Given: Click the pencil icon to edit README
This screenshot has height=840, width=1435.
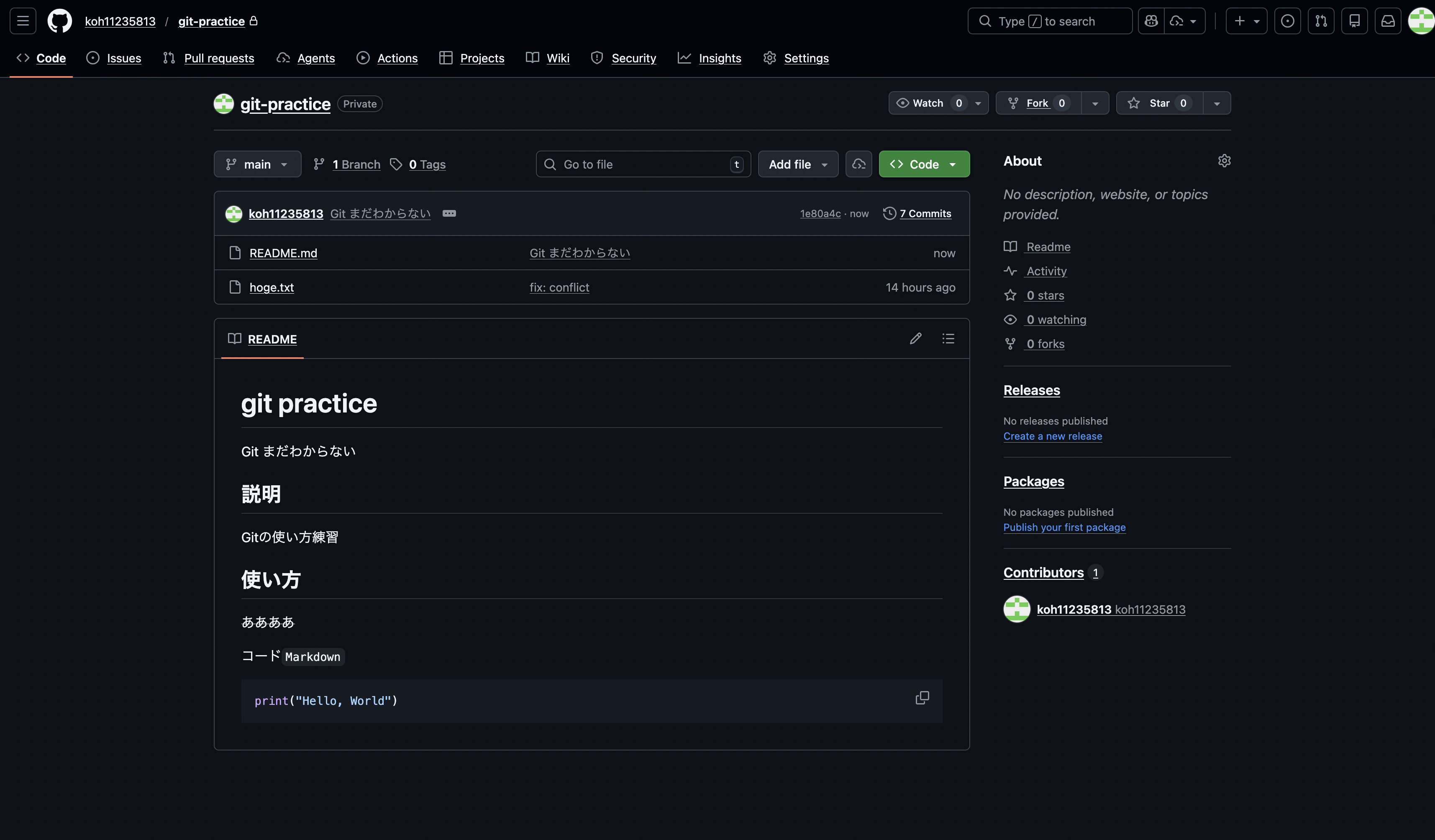Looking at the screenshot, I should pyautogui.click(x=915, y=338).
